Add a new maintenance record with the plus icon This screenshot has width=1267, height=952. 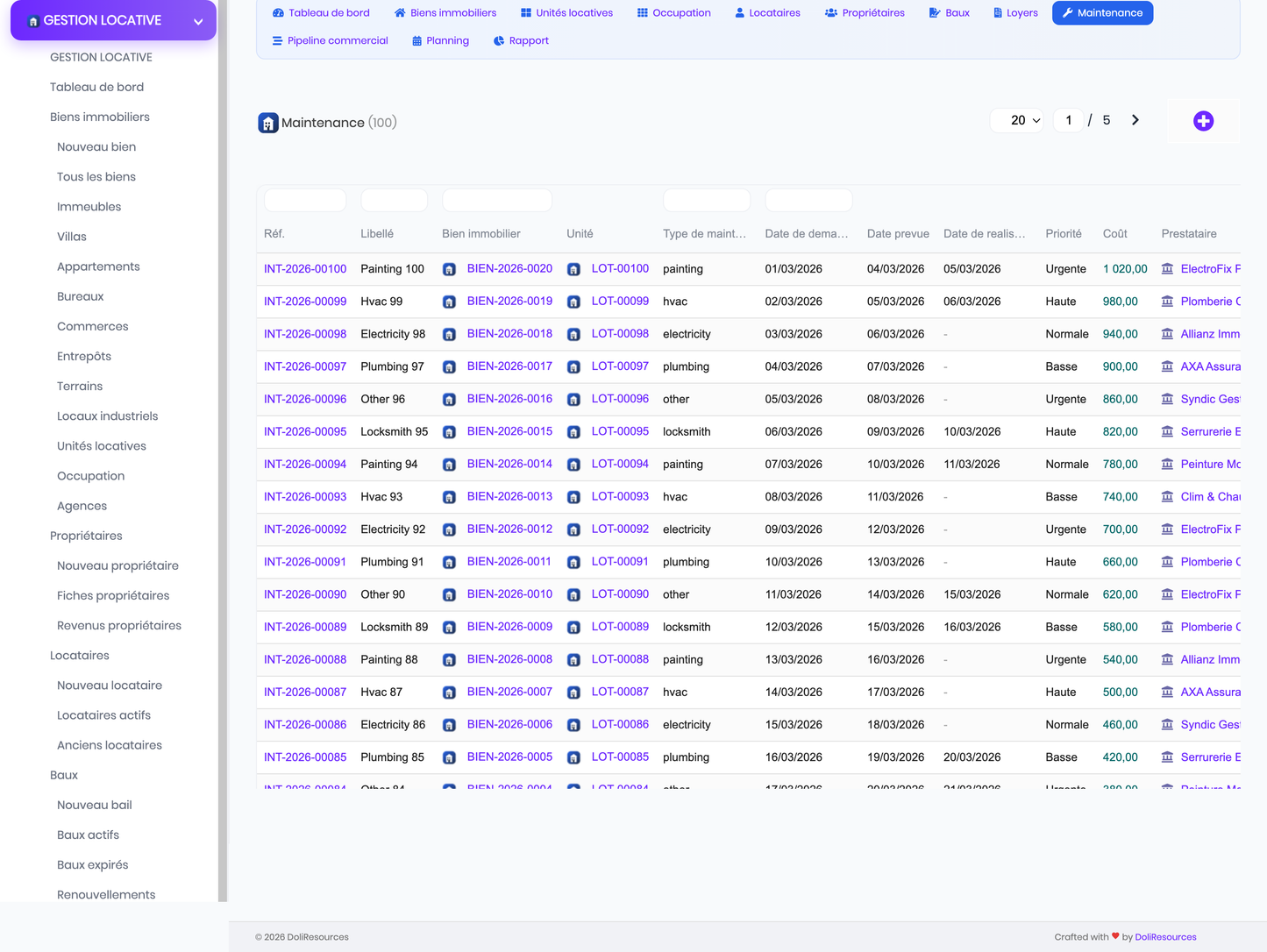[1203, 121]
